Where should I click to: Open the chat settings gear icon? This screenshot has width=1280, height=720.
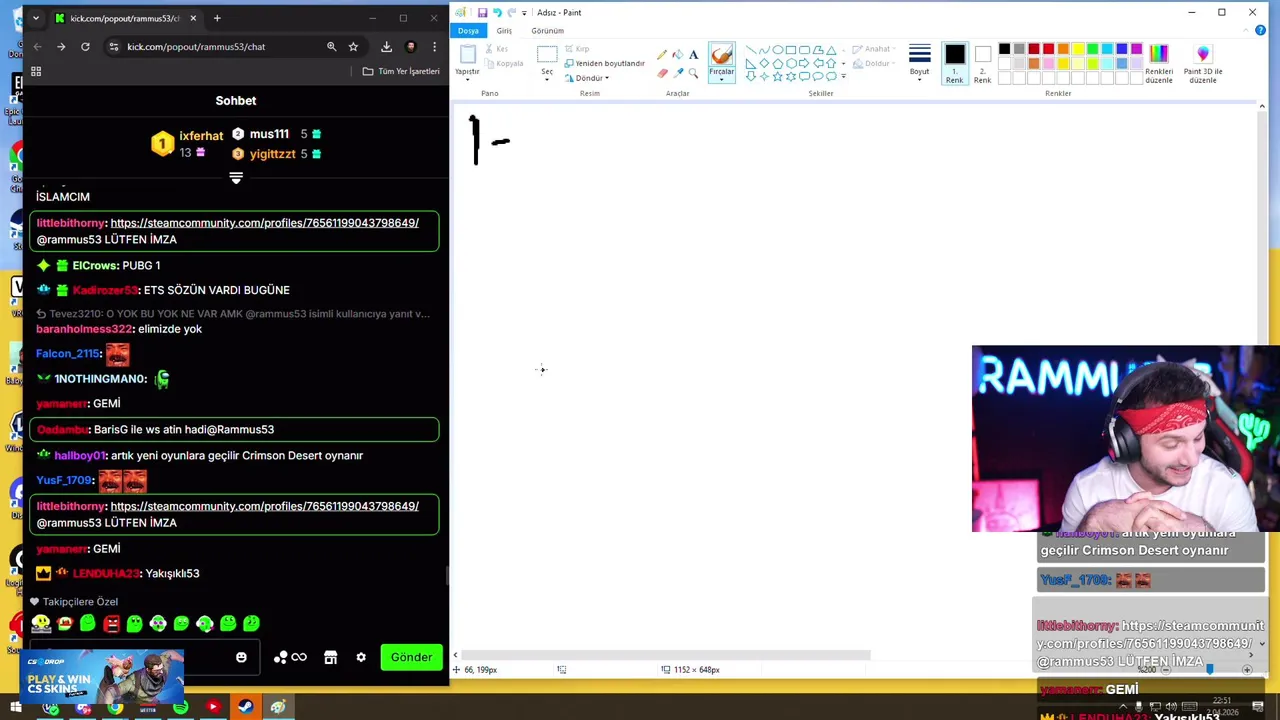(361, 657)
